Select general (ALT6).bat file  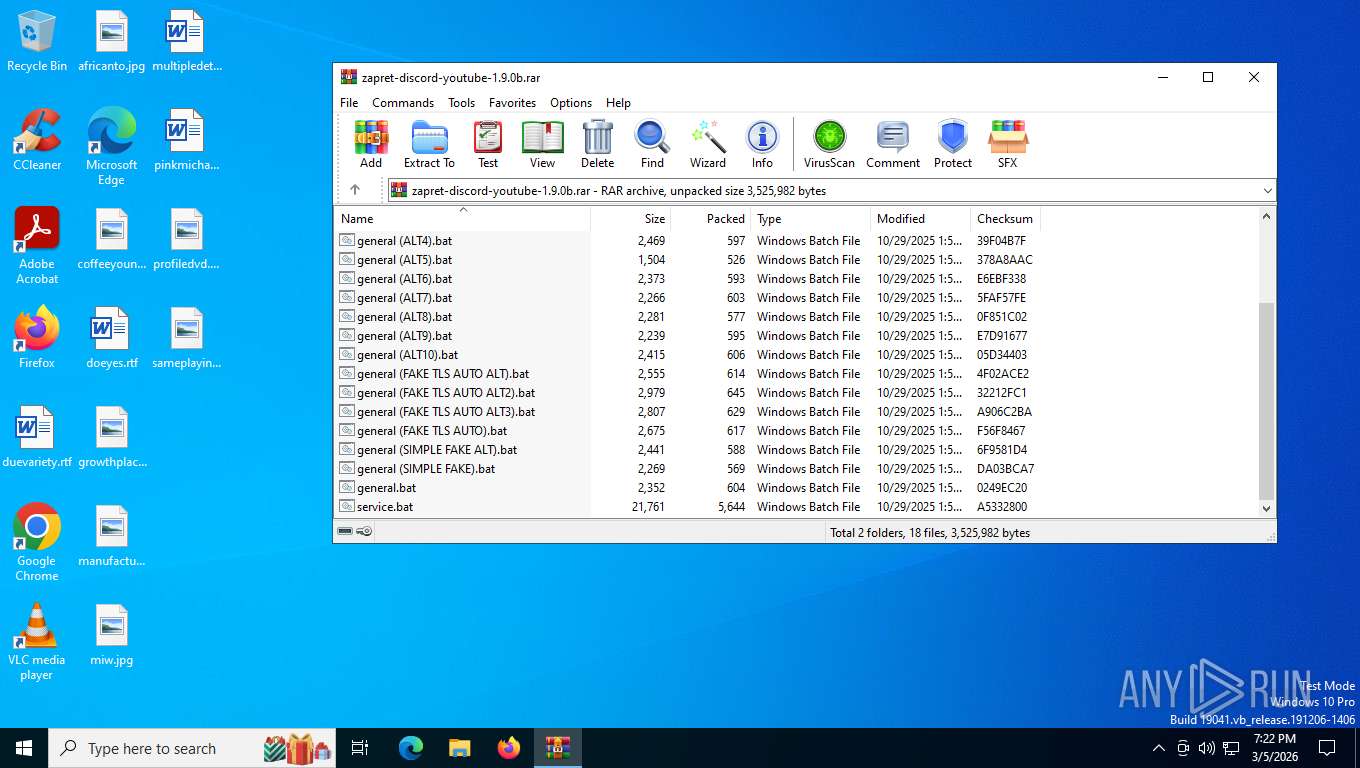click(404, 279)
